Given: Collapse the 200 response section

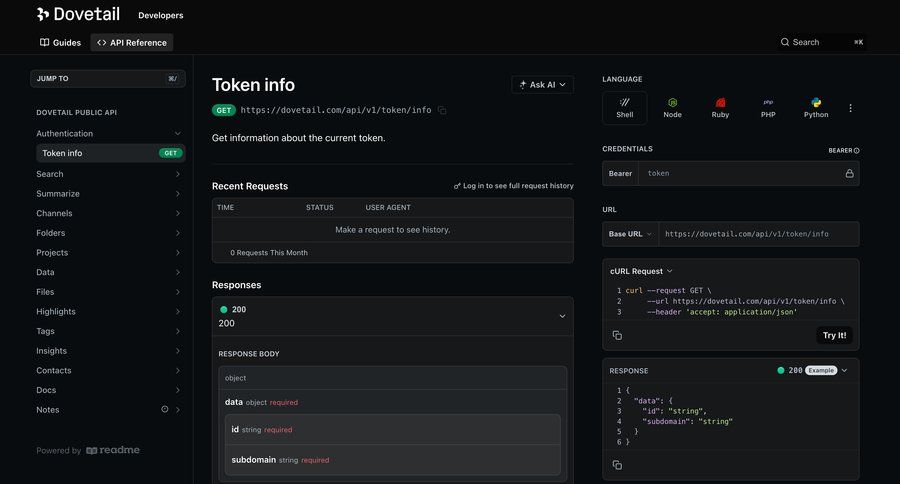Looking at the screenshot, I should (x=562, y=316).
